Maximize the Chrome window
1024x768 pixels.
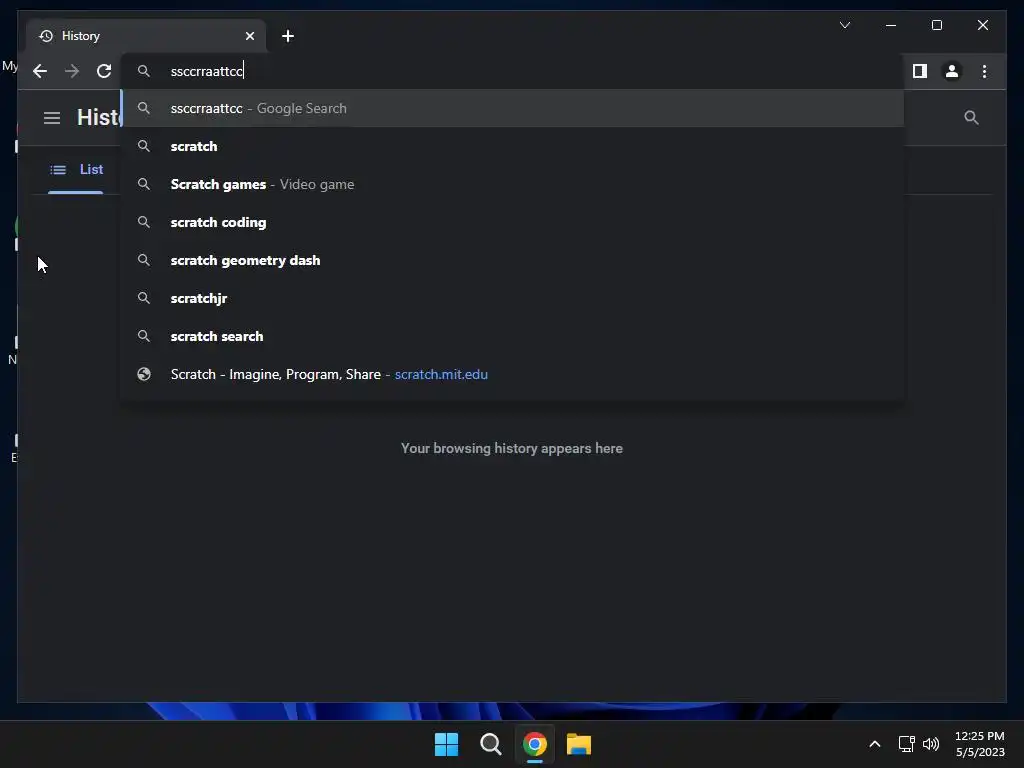(x=936, y=25)
